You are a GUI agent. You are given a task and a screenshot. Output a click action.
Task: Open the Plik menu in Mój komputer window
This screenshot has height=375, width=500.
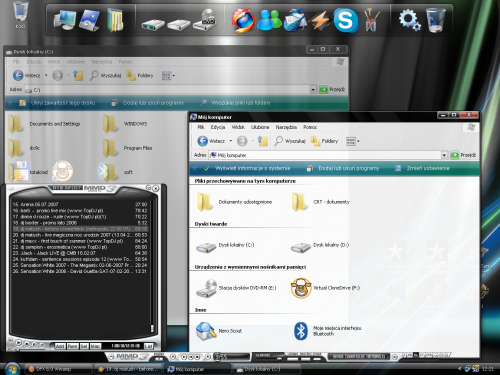(x=201, y=127)
